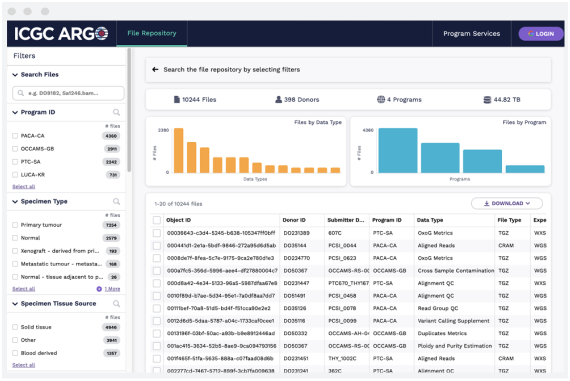Open the Program Services menu item
570x381 pixels.
click(471, 34)
